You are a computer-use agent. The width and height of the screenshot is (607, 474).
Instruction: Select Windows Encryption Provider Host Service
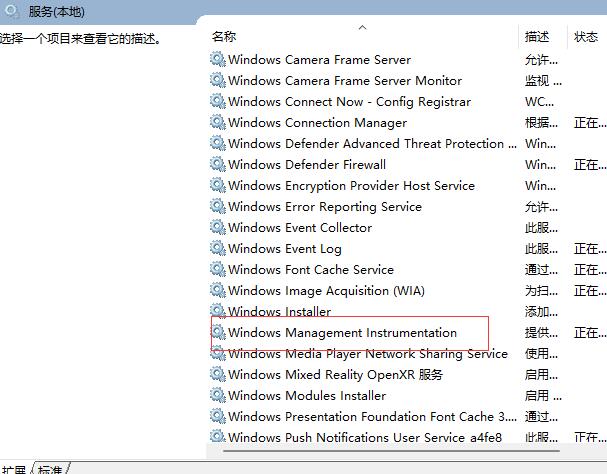[x=351, y=186]
